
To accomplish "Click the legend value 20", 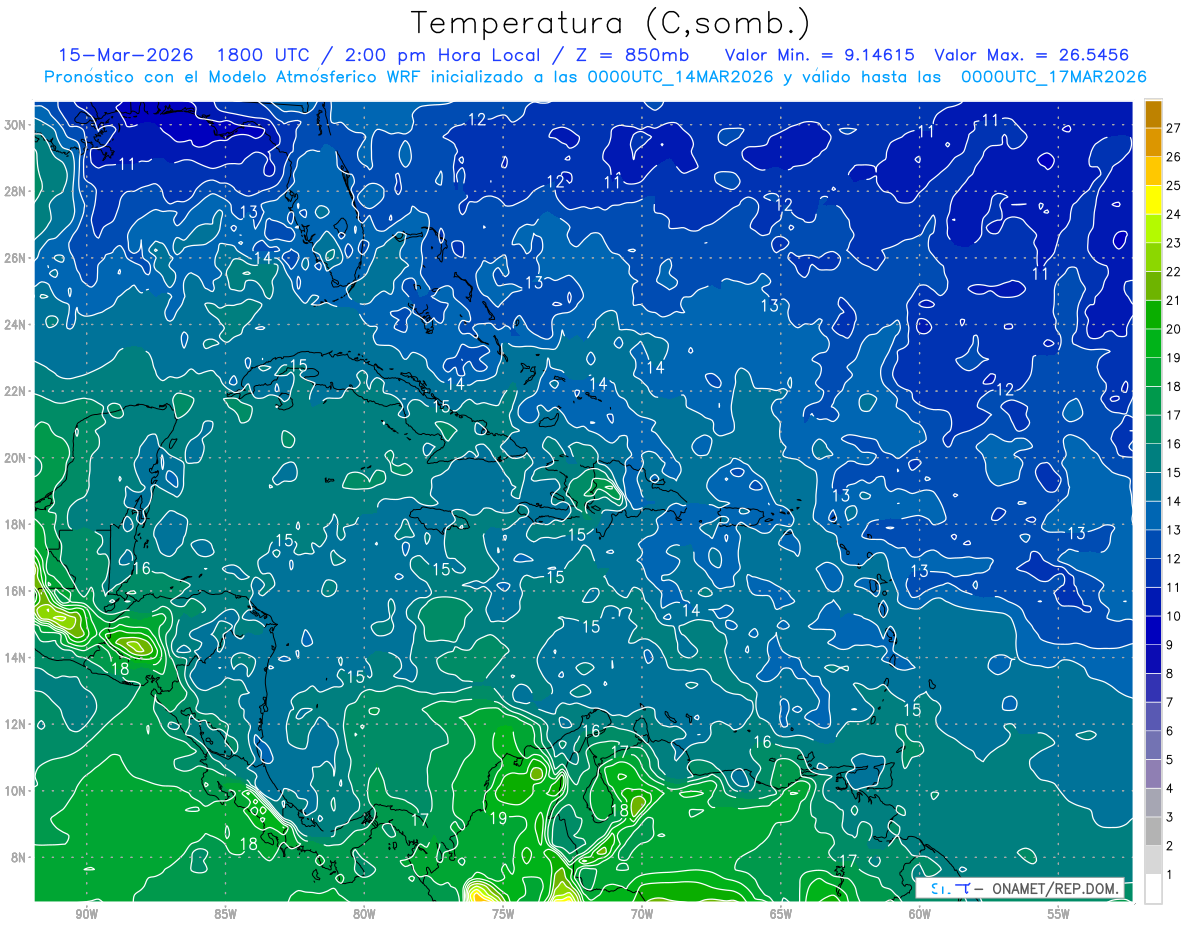I will pyautogui.click(x=1174, y=329).
